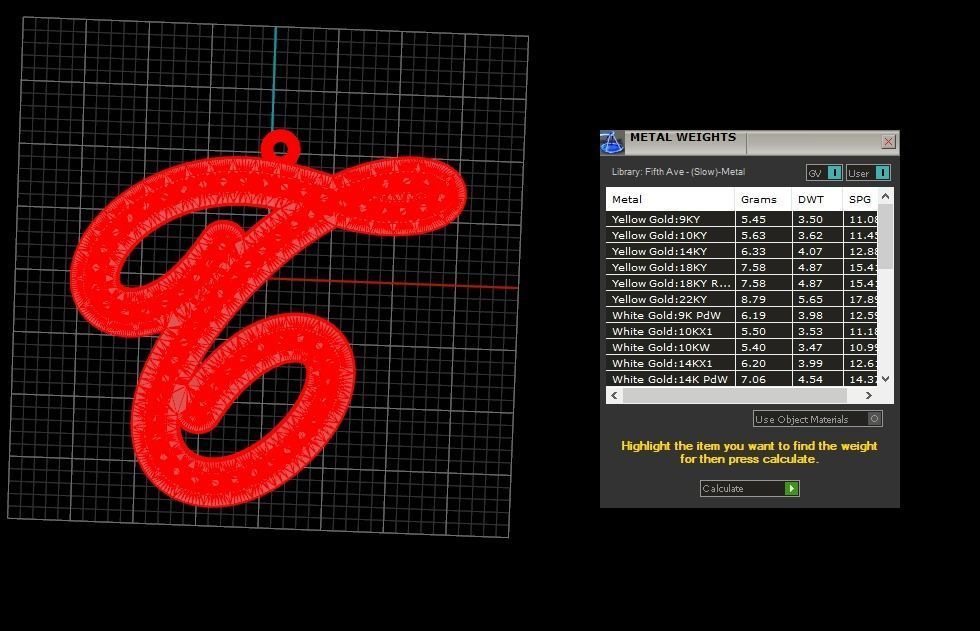The image size is (980, 631).
Task: Toggle the User library switch
Action: coord(882,173)
